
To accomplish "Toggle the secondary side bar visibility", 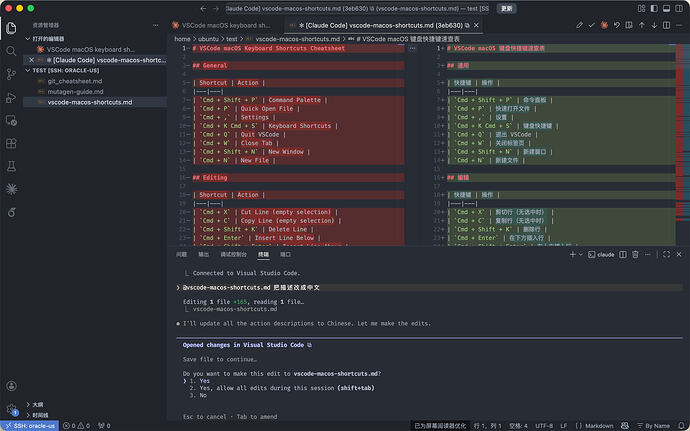I will point(679,8).
